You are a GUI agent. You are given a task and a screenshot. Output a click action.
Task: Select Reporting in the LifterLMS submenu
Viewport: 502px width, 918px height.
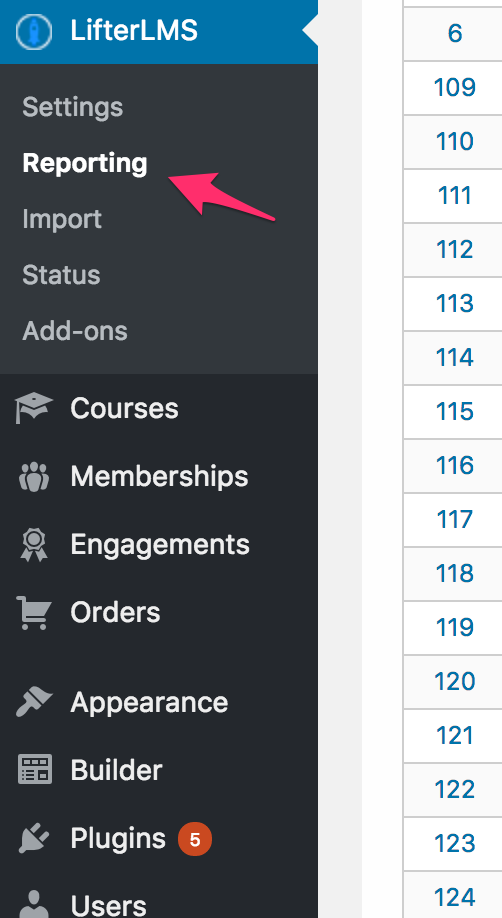click(85, 163)
